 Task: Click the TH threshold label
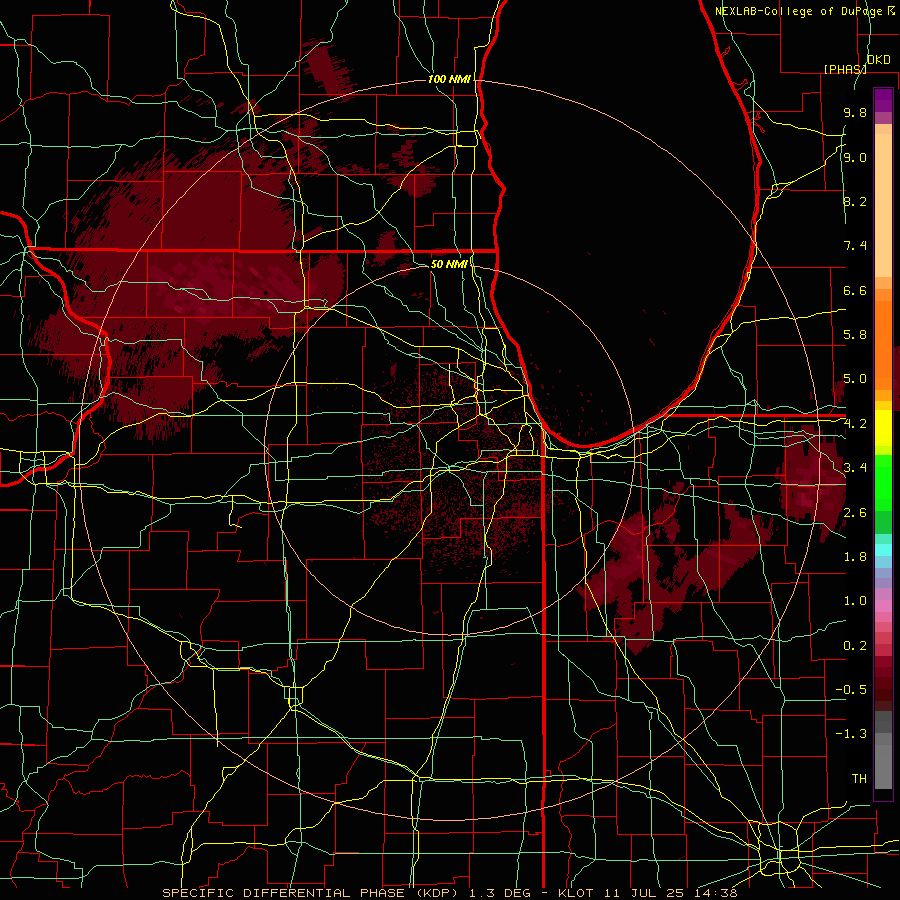(x=859, y=779)
